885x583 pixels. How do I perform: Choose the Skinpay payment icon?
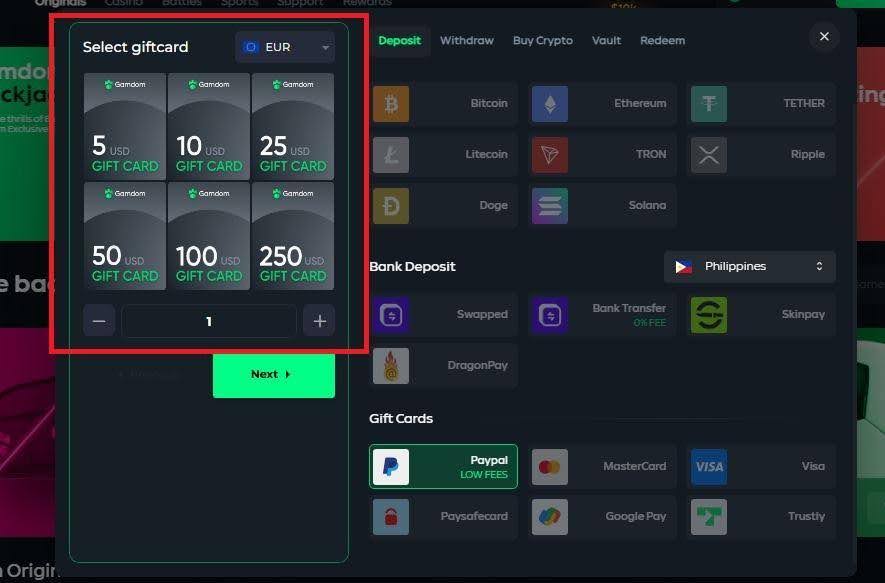pyautogui.click(x=709, y=315)
